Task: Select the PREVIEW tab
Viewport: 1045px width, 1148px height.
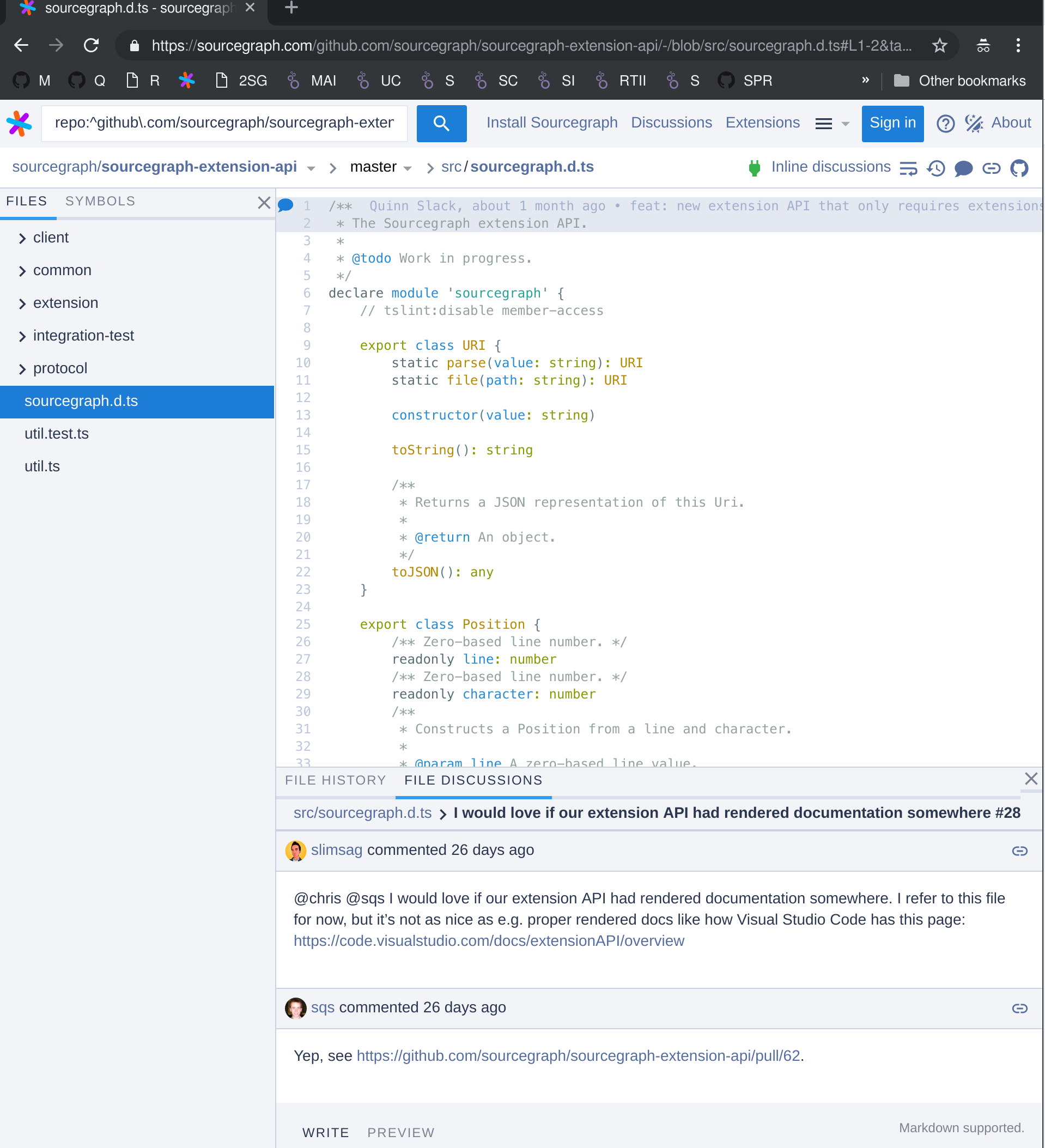Action: 401,1132
